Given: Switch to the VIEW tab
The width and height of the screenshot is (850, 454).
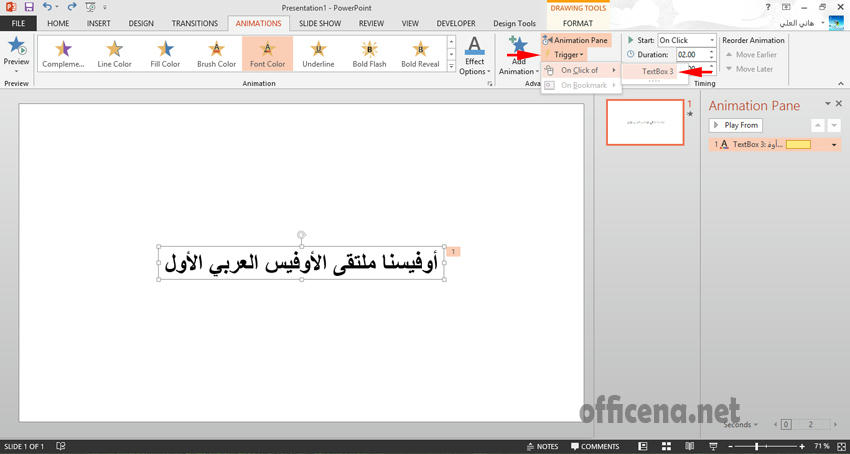Looking at the screenshot, I should point(410,23).
